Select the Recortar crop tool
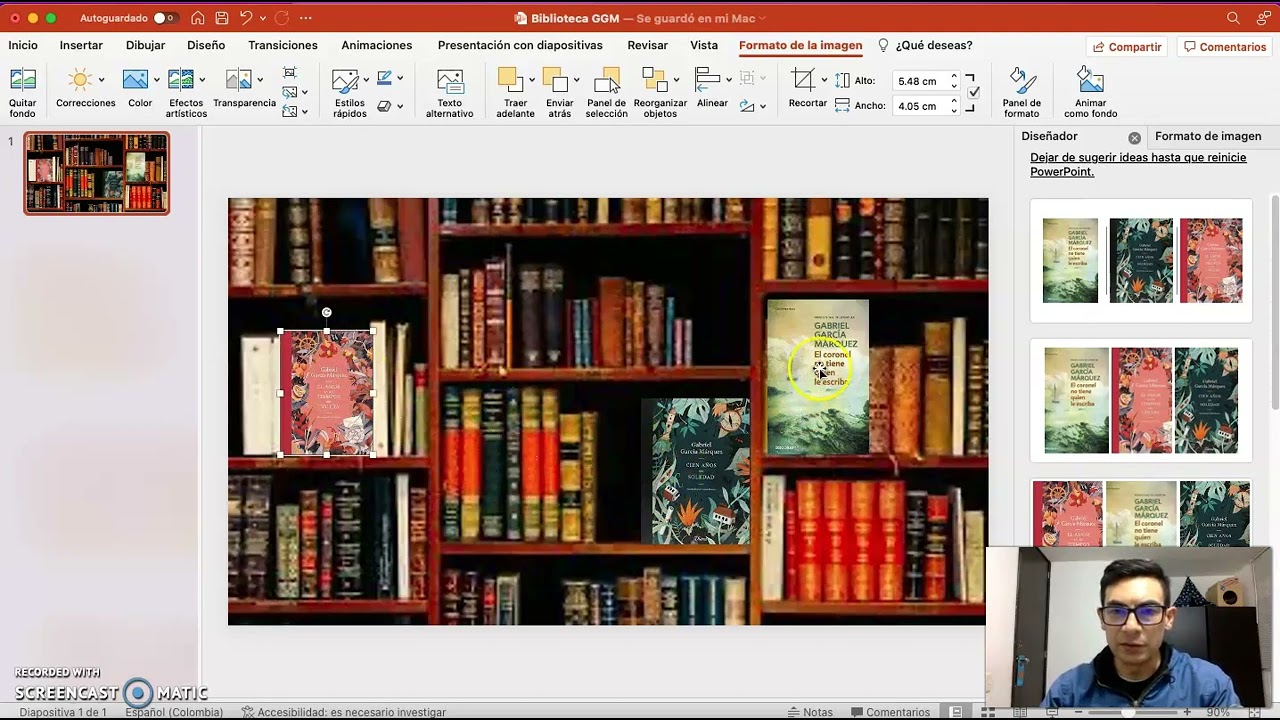This screenshot has height=720, width=1280. tap(802, 80)
